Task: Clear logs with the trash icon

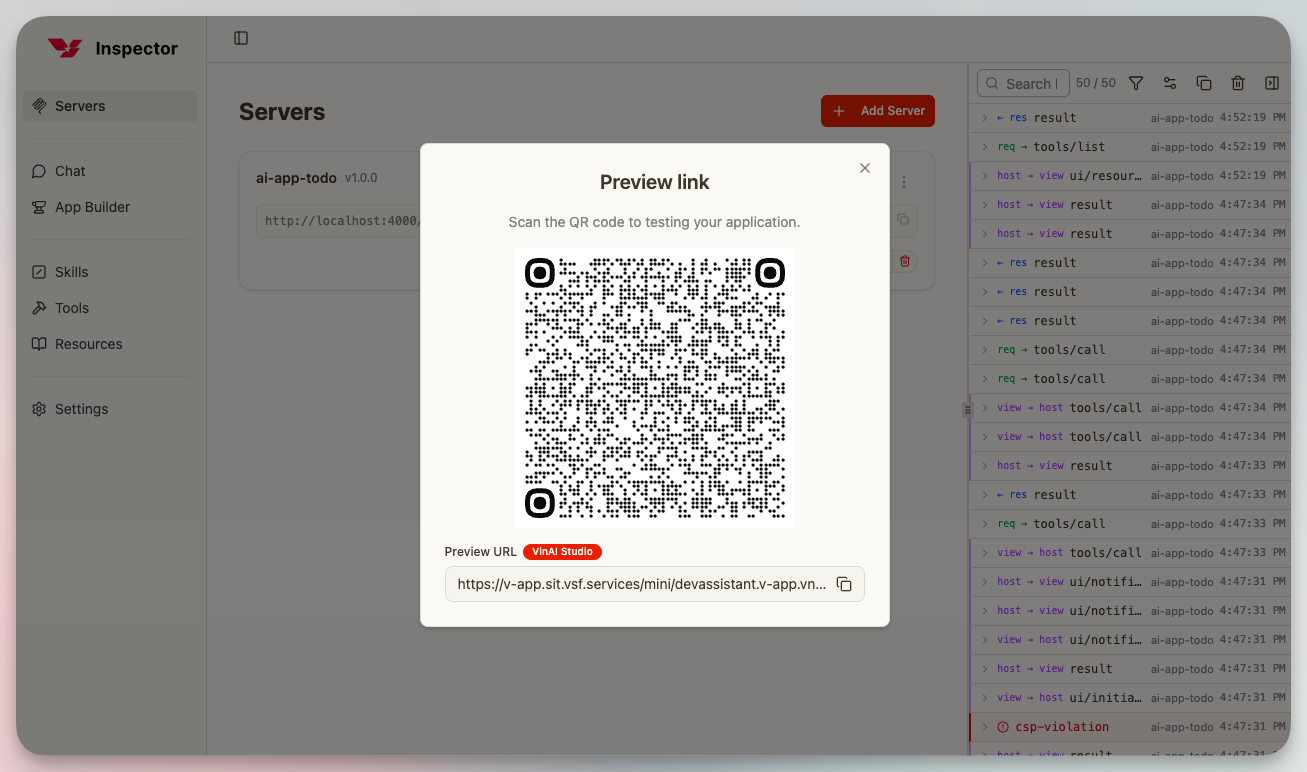Action: (x=1238, y=83)
